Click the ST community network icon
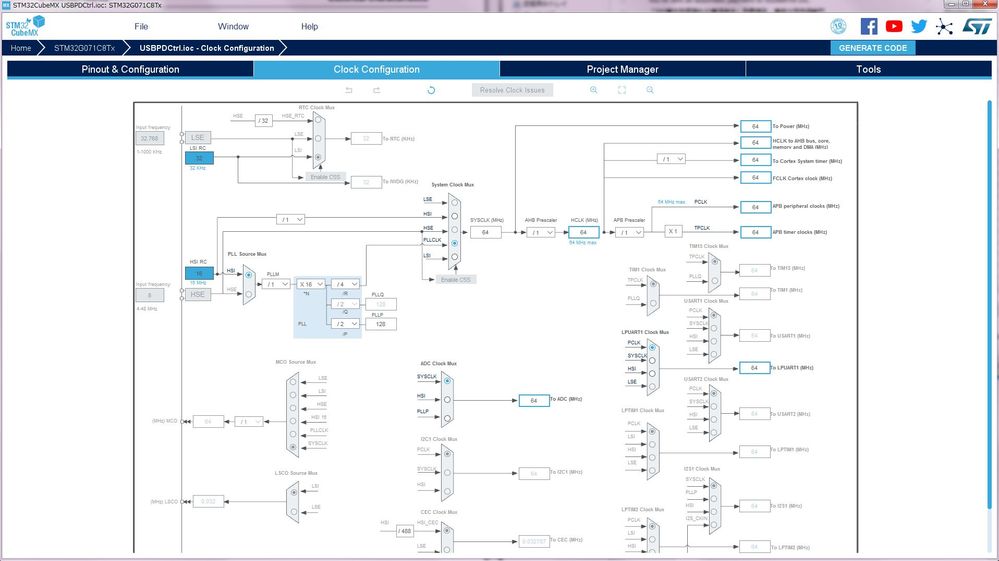Screen dimensions: 999x561 point(944,26)
